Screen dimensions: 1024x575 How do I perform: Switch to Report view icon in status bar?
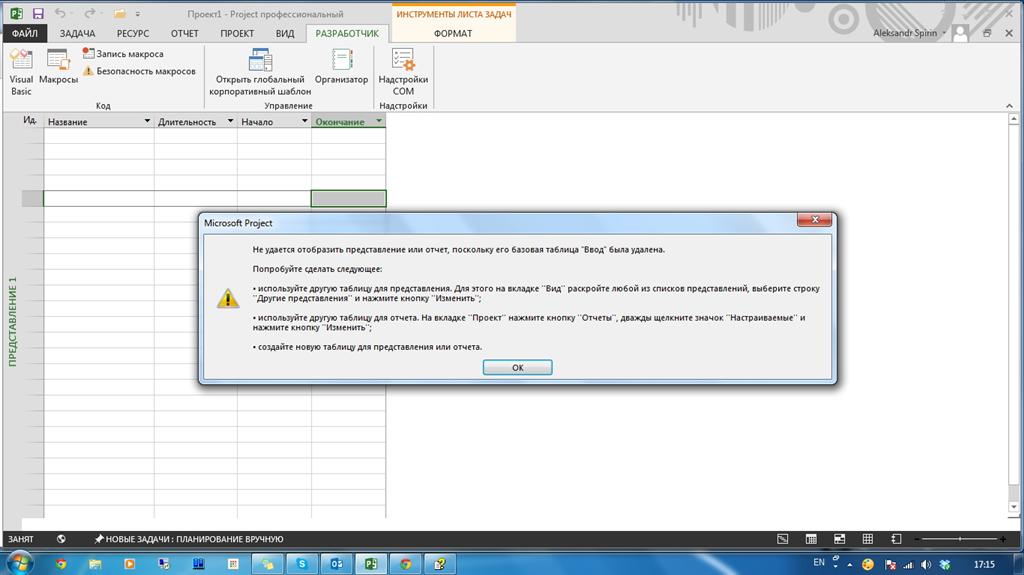pos(896,539)
